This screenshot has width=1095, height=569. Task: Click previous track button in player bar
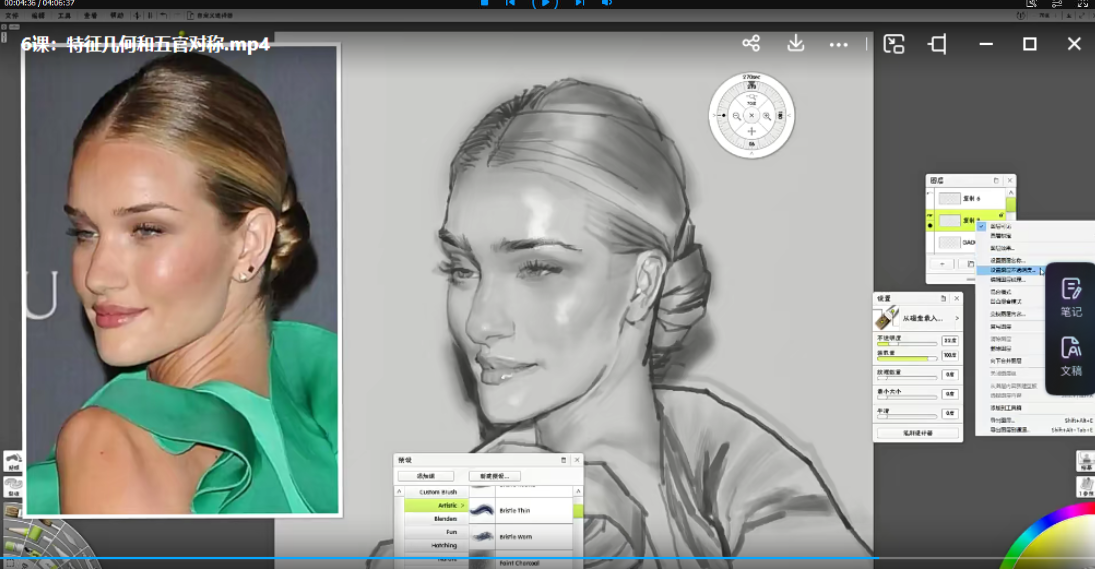click(x=510, y=3)
